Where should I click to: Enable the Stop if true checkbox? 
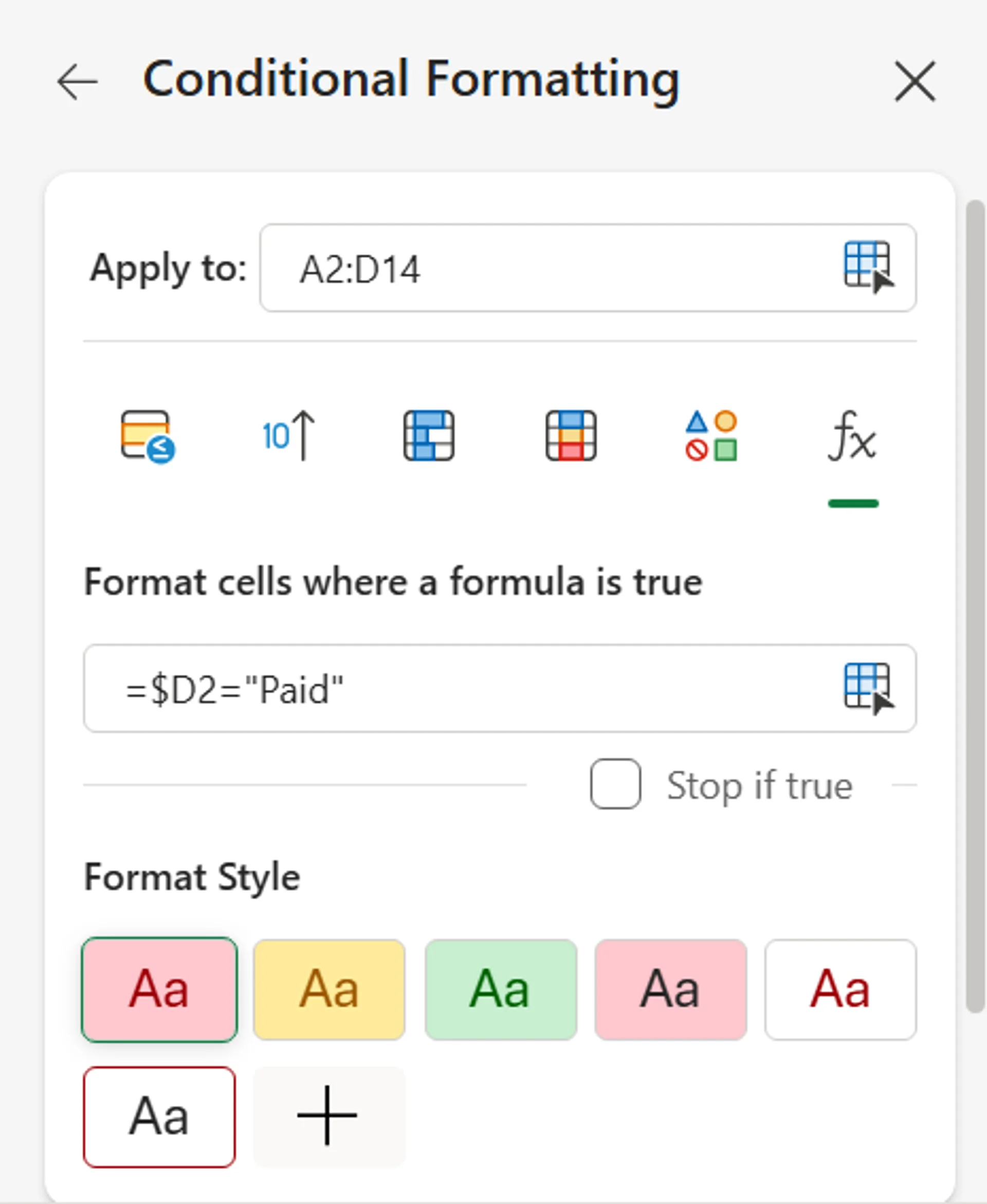pos(616,785)
